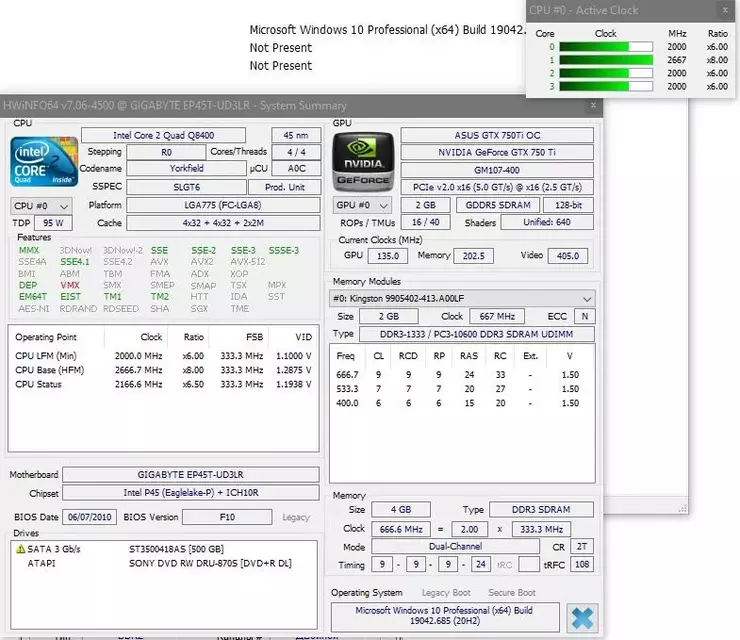Open the CPU #0 selector dropdown

(x=41, y=206)
